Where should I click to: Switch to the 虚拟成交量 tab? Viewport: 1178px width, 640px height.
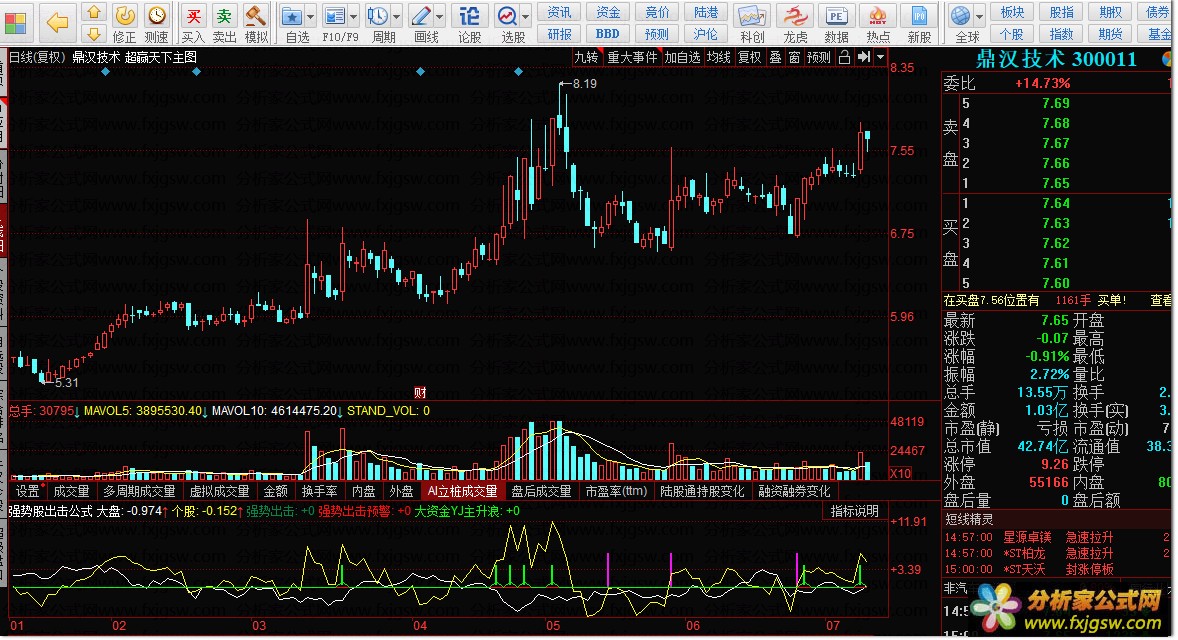219,491
